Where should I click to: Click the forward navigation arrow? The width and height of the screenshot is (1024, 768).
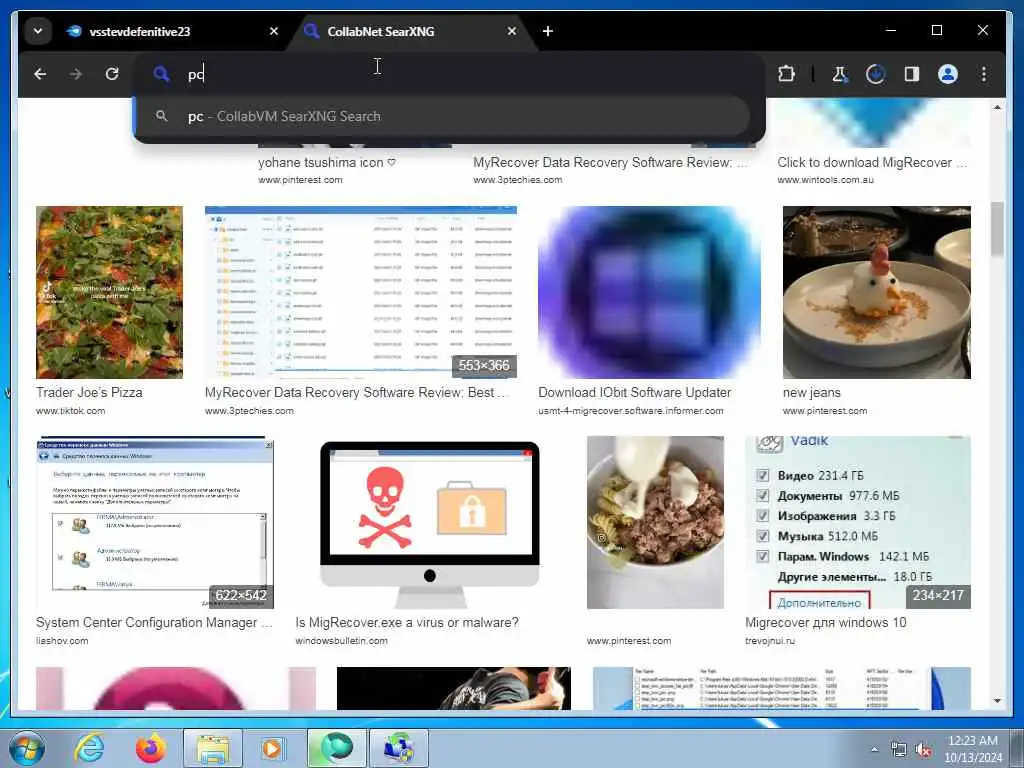tap(76, 74)
